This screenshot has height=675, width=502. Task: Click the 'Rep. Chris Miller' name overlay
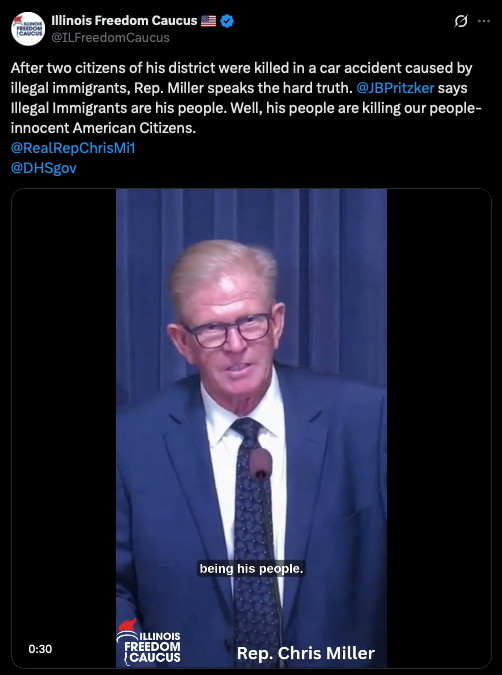(306, 653)
